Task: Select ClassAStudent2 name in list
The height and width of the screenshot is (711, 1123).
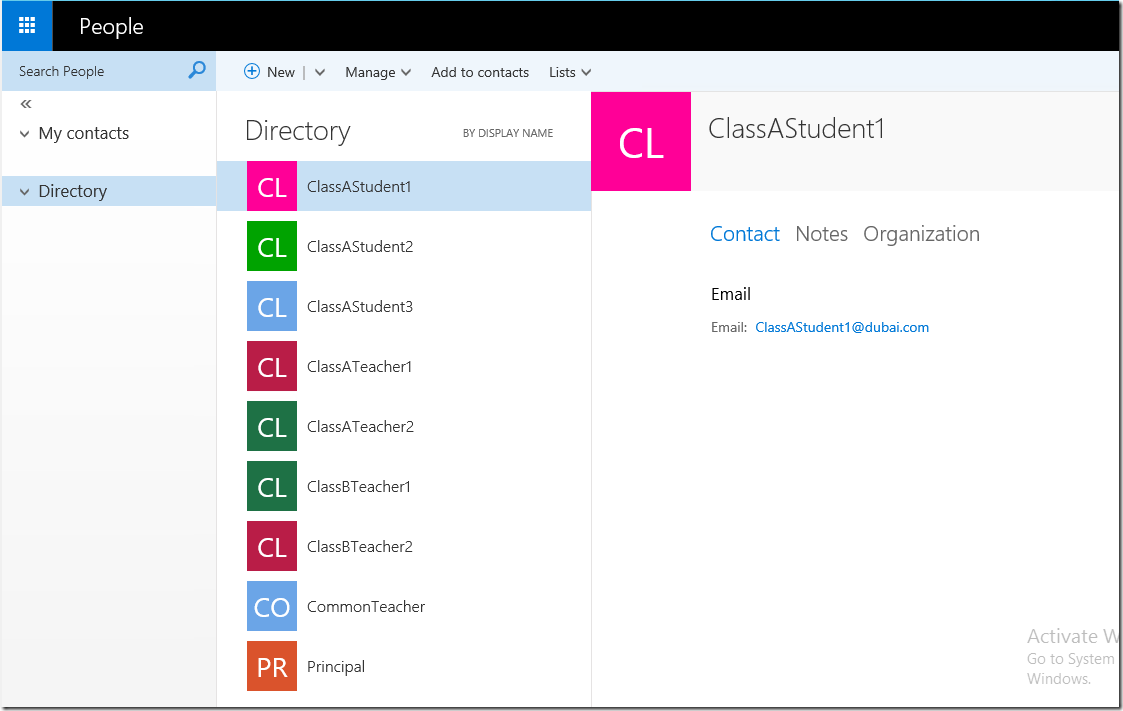Action: [x=360, y=247]
